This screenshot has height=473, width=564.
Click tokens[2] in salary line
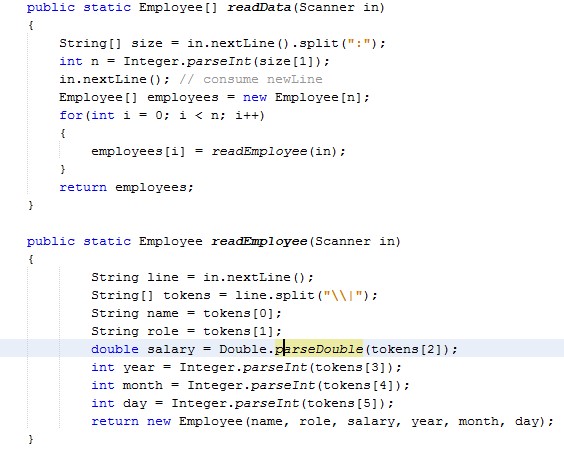pos(406,349)
